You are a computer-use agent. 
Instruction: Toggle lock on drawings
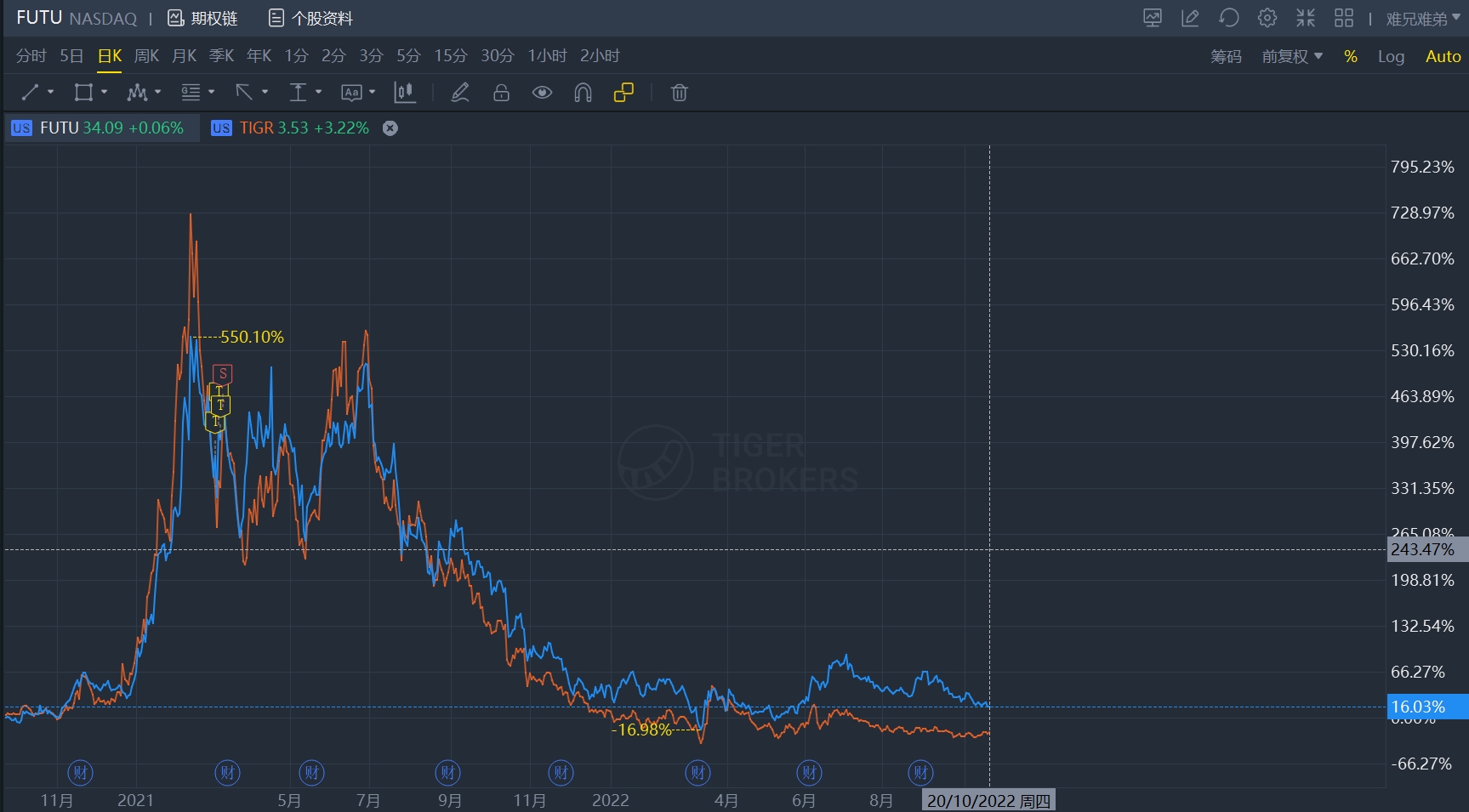coord(501,92)
